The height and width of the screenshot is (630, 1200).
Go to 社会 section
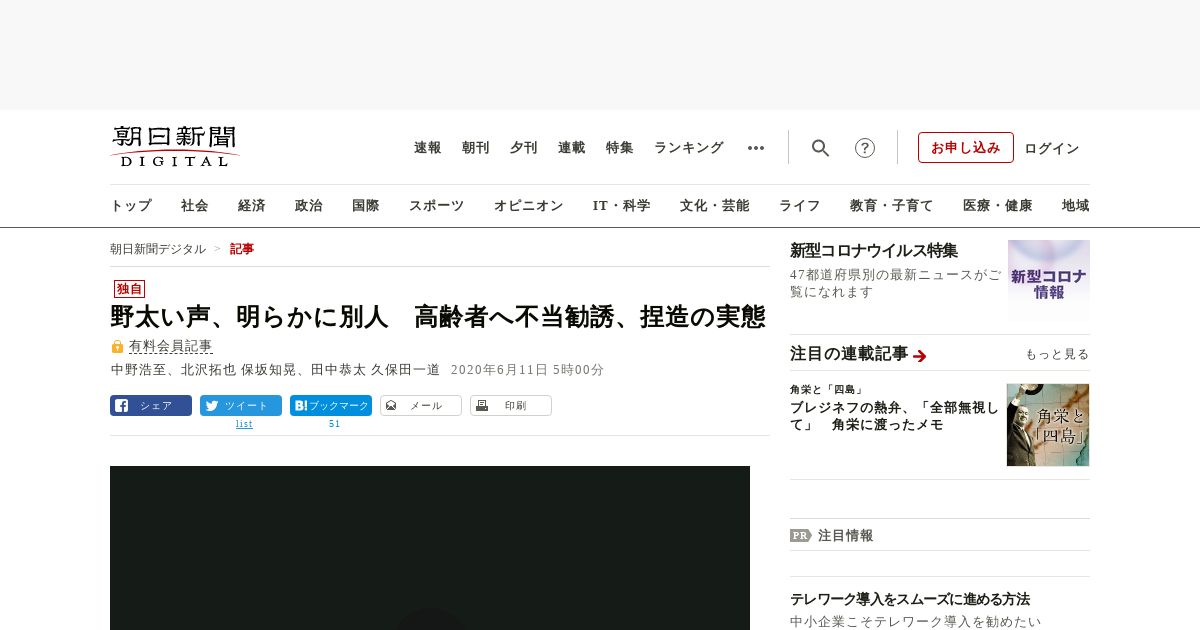pyautogui.click(x=195, y=205)
